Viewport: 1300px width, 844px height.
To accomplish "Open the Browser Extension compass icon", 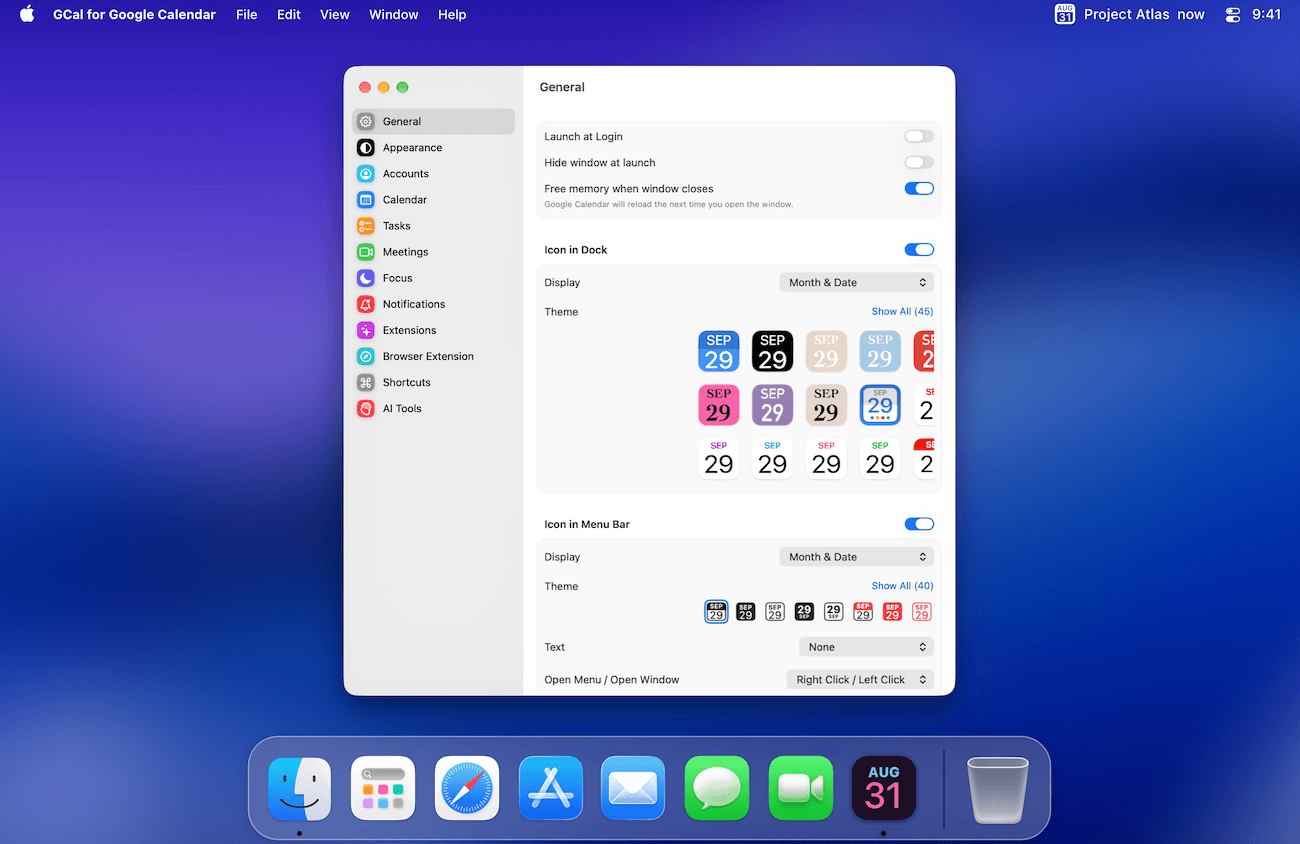I will [366, 356].
